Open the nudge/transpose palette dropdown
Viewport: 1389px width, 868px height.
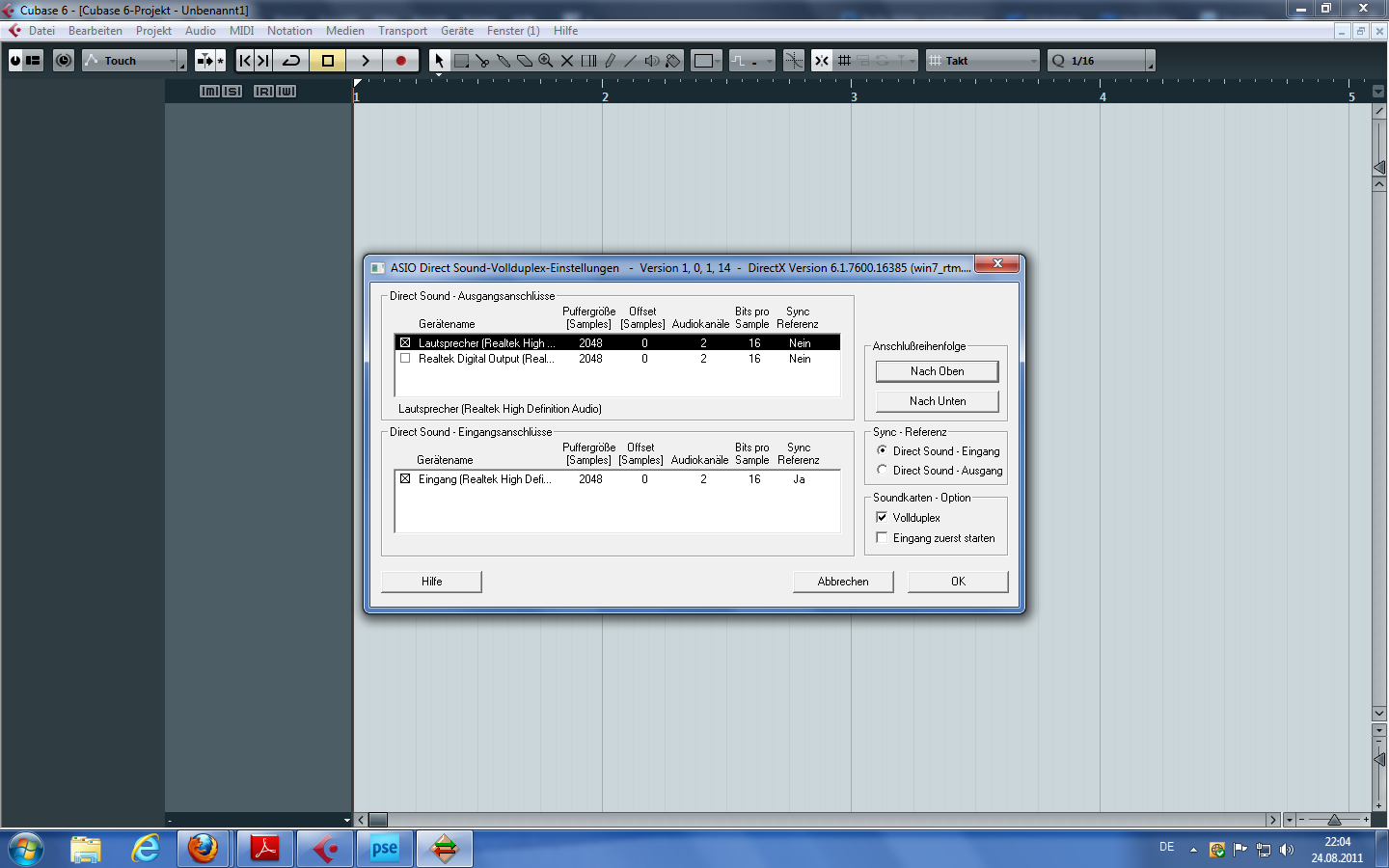click(752, 61)
